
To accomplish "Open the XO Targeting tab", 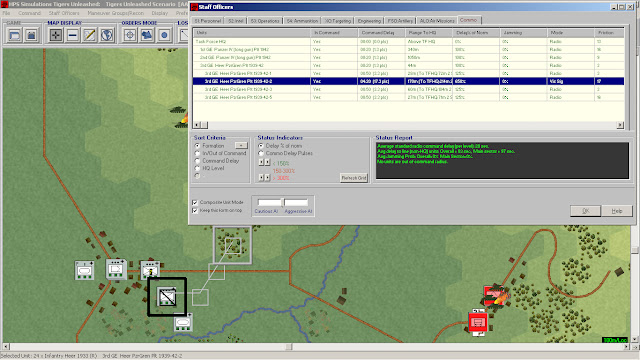I will click(x=338, y=21).
